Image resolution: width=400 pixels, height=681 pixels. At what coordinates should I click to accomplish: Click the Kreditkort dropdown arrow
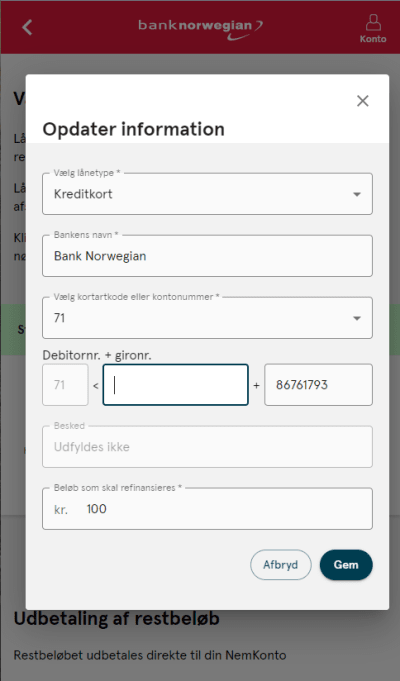pyautogui.click(x=357, y=194)
